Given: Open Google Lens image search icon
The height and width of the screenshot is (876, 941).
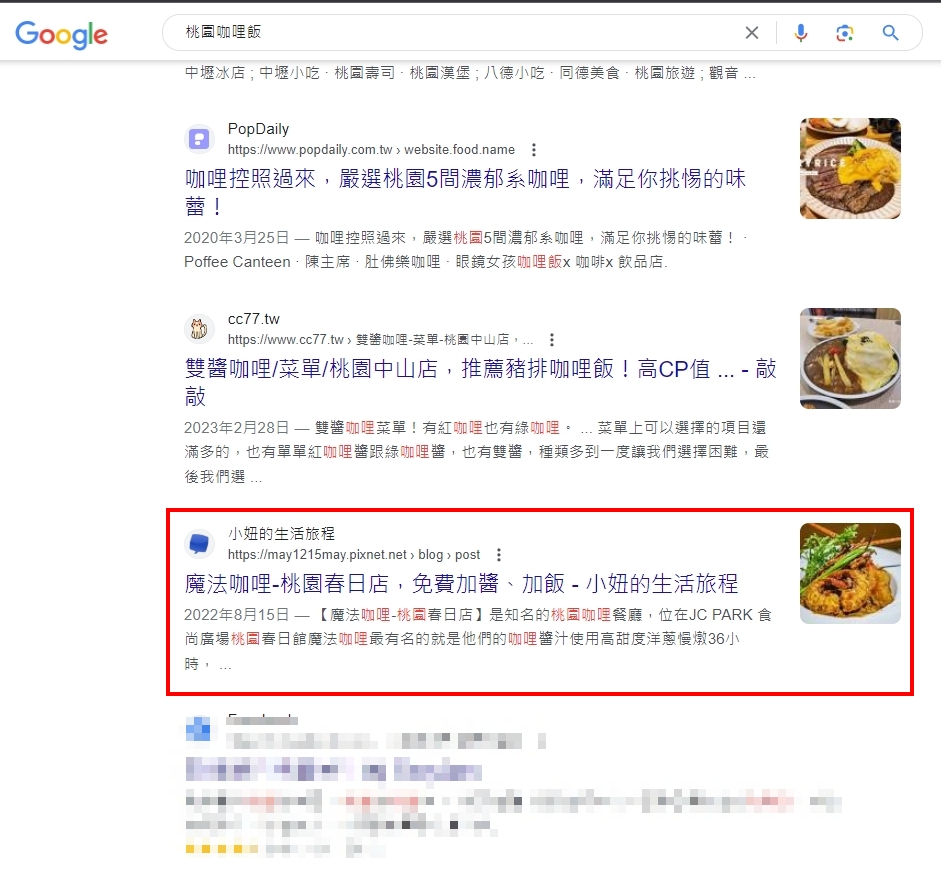Looking at the screenshot, I should (x=844, y=32).
